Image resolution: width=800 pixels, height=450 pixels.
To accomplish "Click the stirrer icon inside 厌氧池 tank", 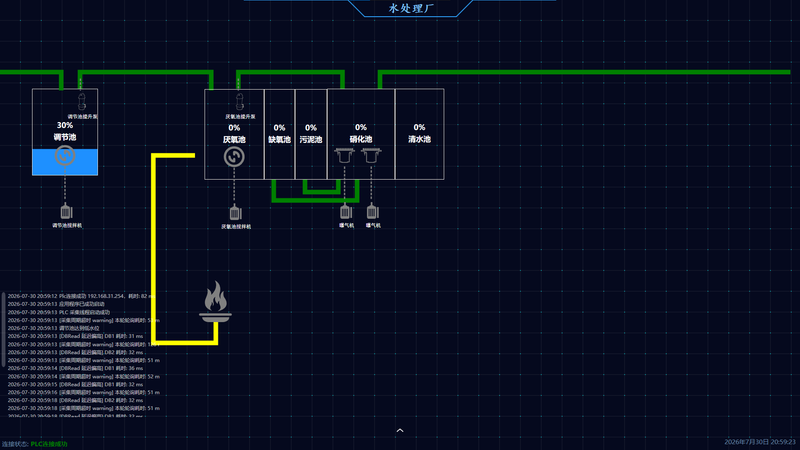I will (x=234, y=157).
